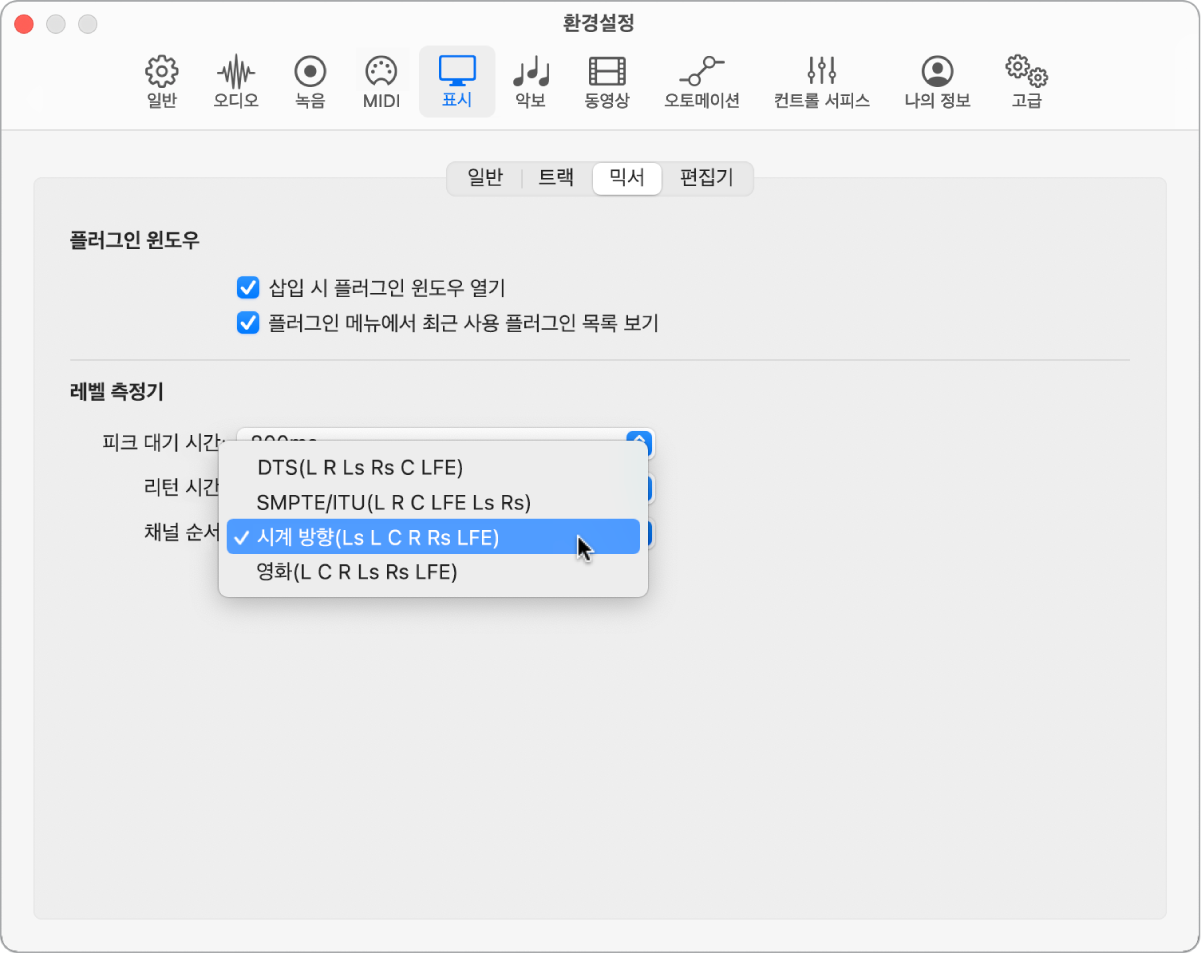1202x955 pixels.
Task: Choose 영화(L C R Ls Rs LFE) option
Action: tap(357, 572)
